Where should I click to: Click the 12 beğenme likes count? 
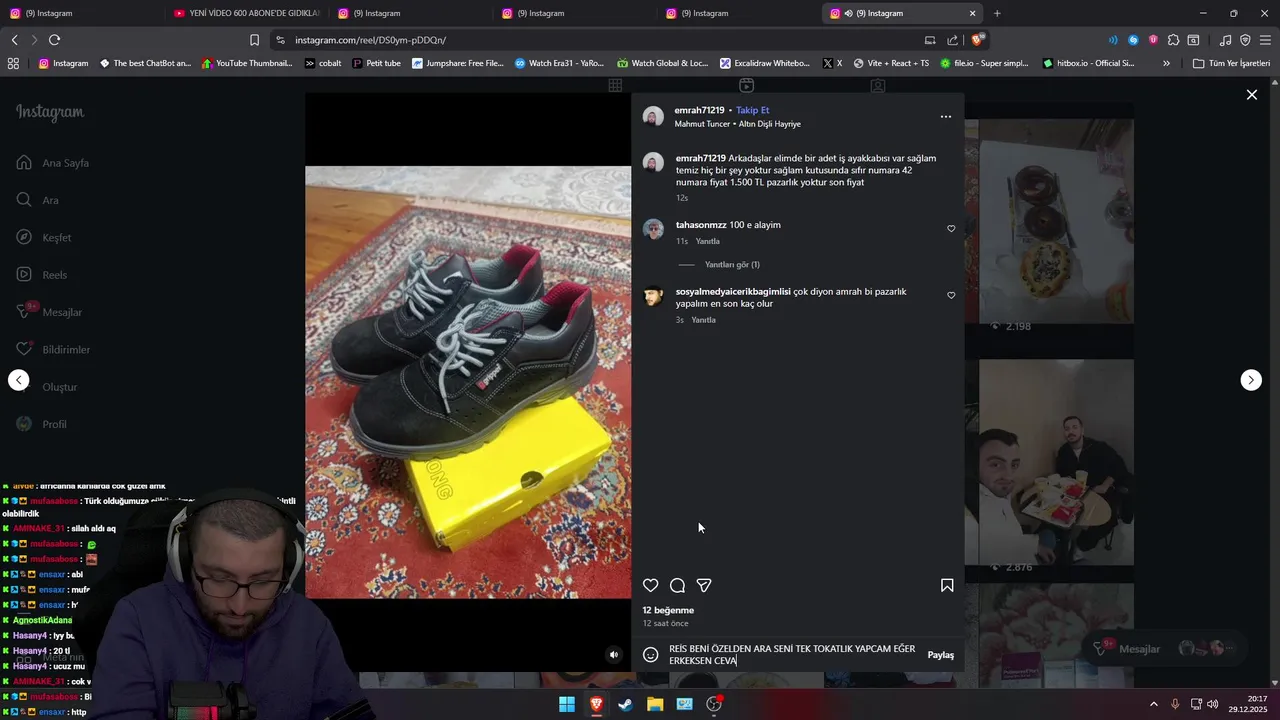point(668,610)
